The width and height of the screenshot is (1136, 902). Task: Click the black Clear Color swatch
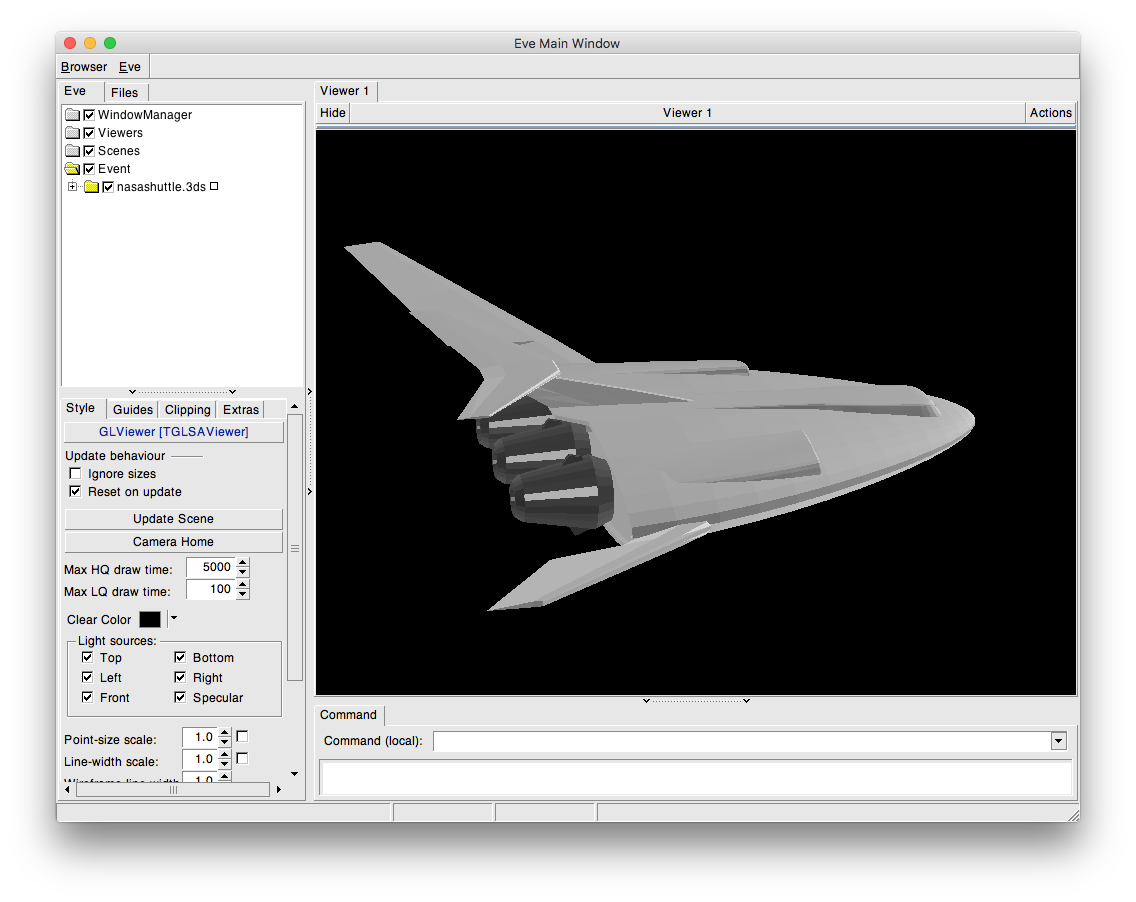click(x=150, y=620)
